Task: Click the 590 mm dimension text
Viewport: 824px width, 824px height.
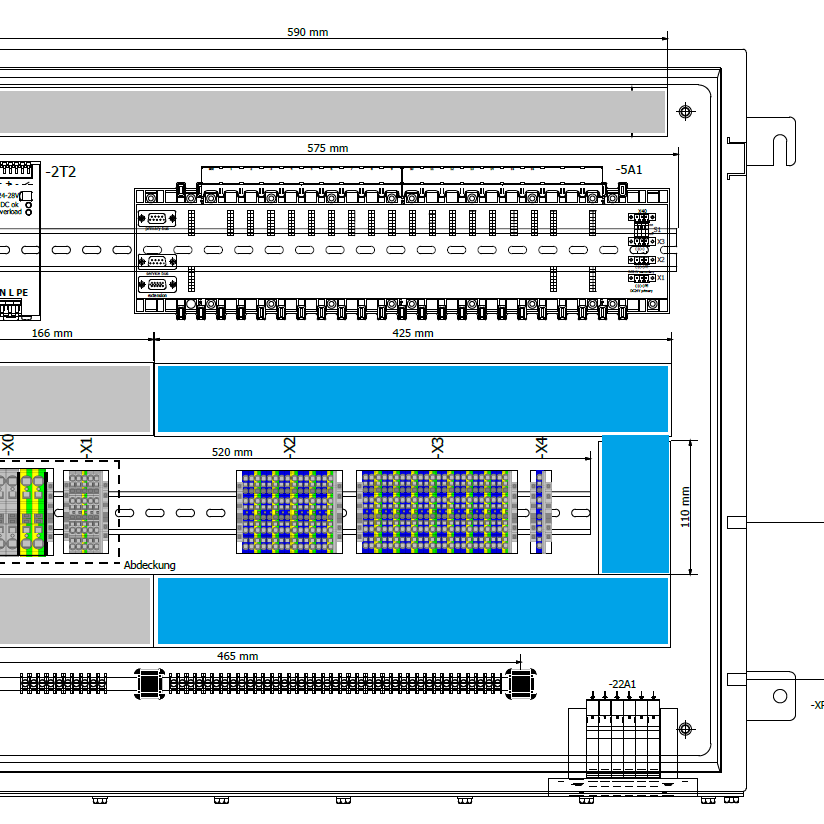Action: [x=308, y=32]
